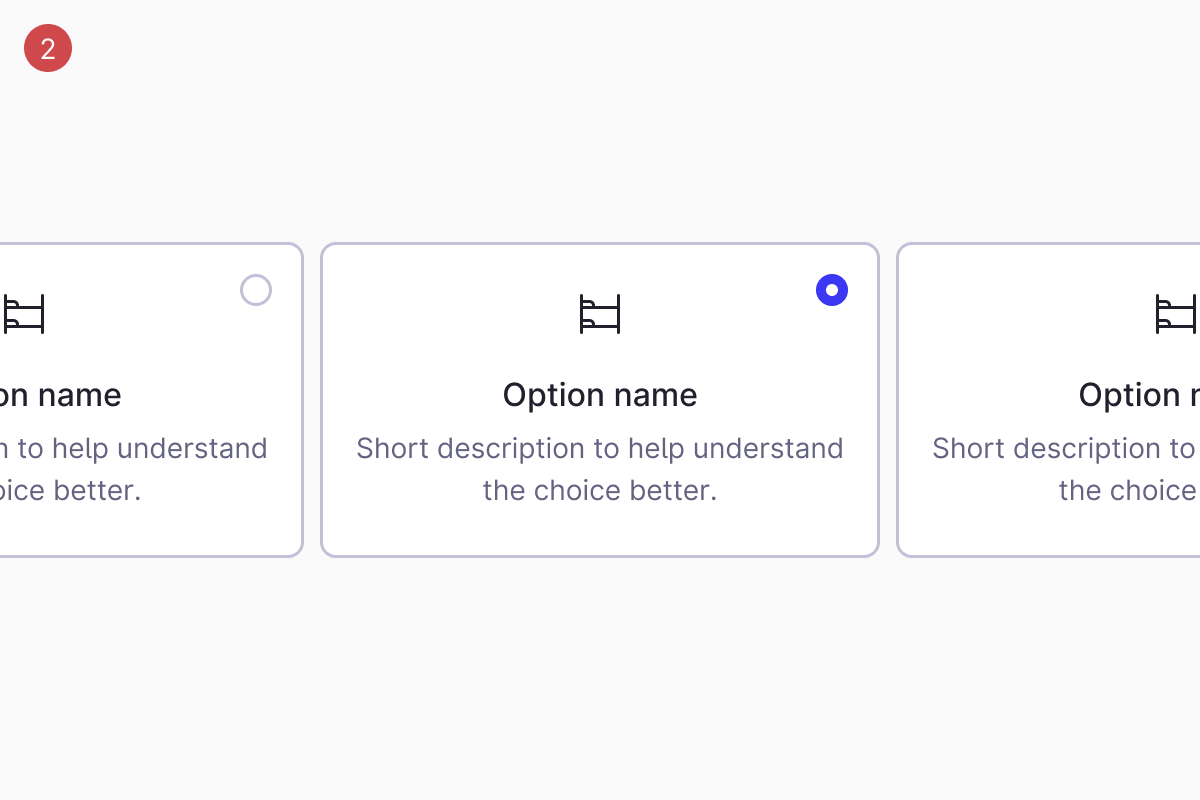Click the empty circular radio indicator
The width and height of the screenshot is (1200, 800).
(x=256, y=290)
